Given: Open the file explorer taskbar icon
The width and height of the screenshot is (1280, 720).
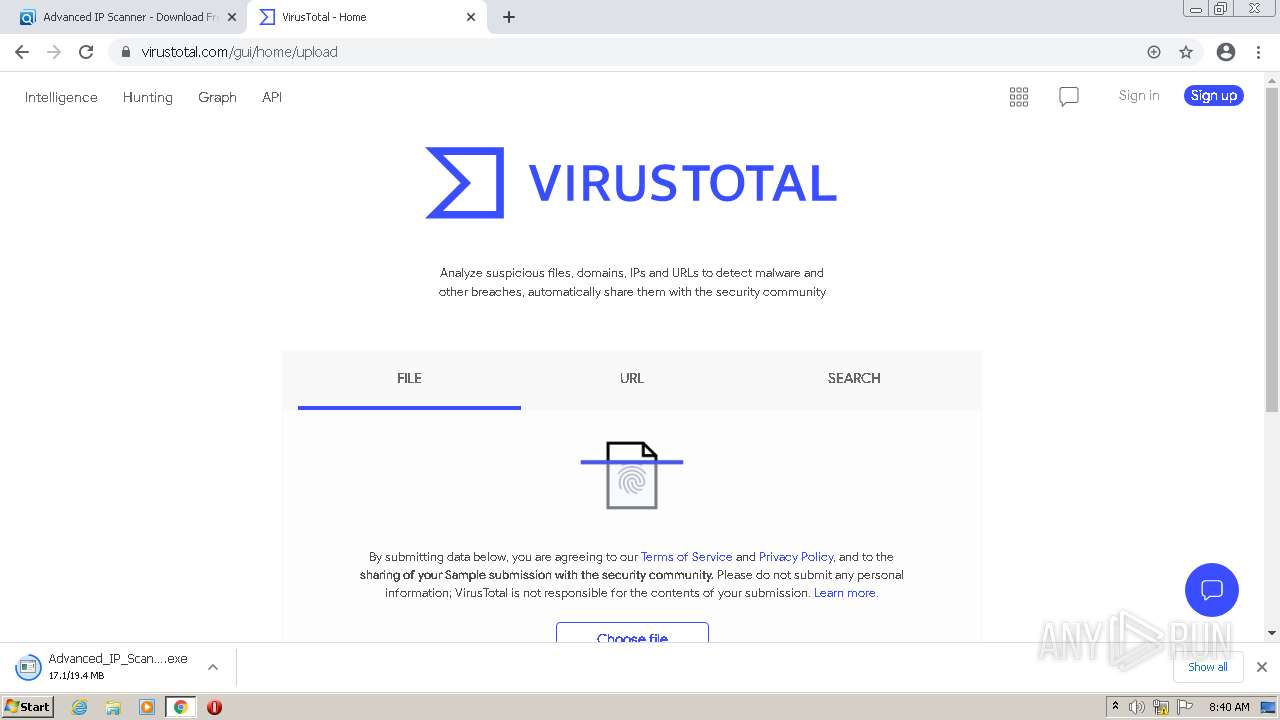Looking at the screenshot, I should click(113, 707).
